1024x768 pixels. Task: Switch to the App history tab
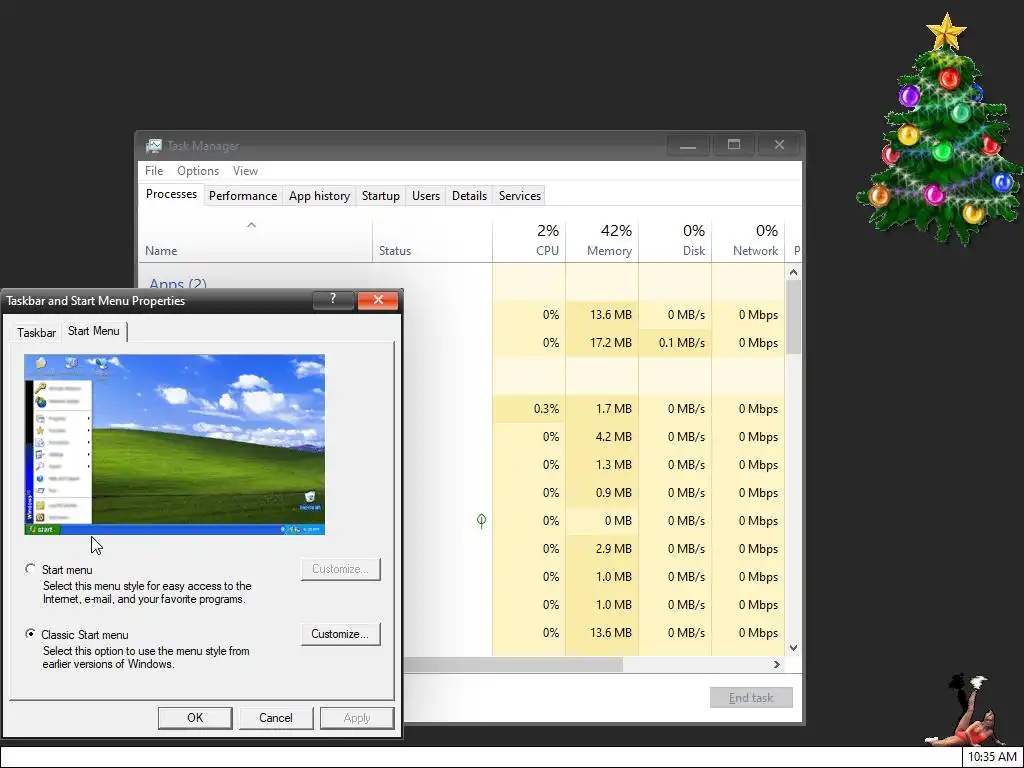319,196
